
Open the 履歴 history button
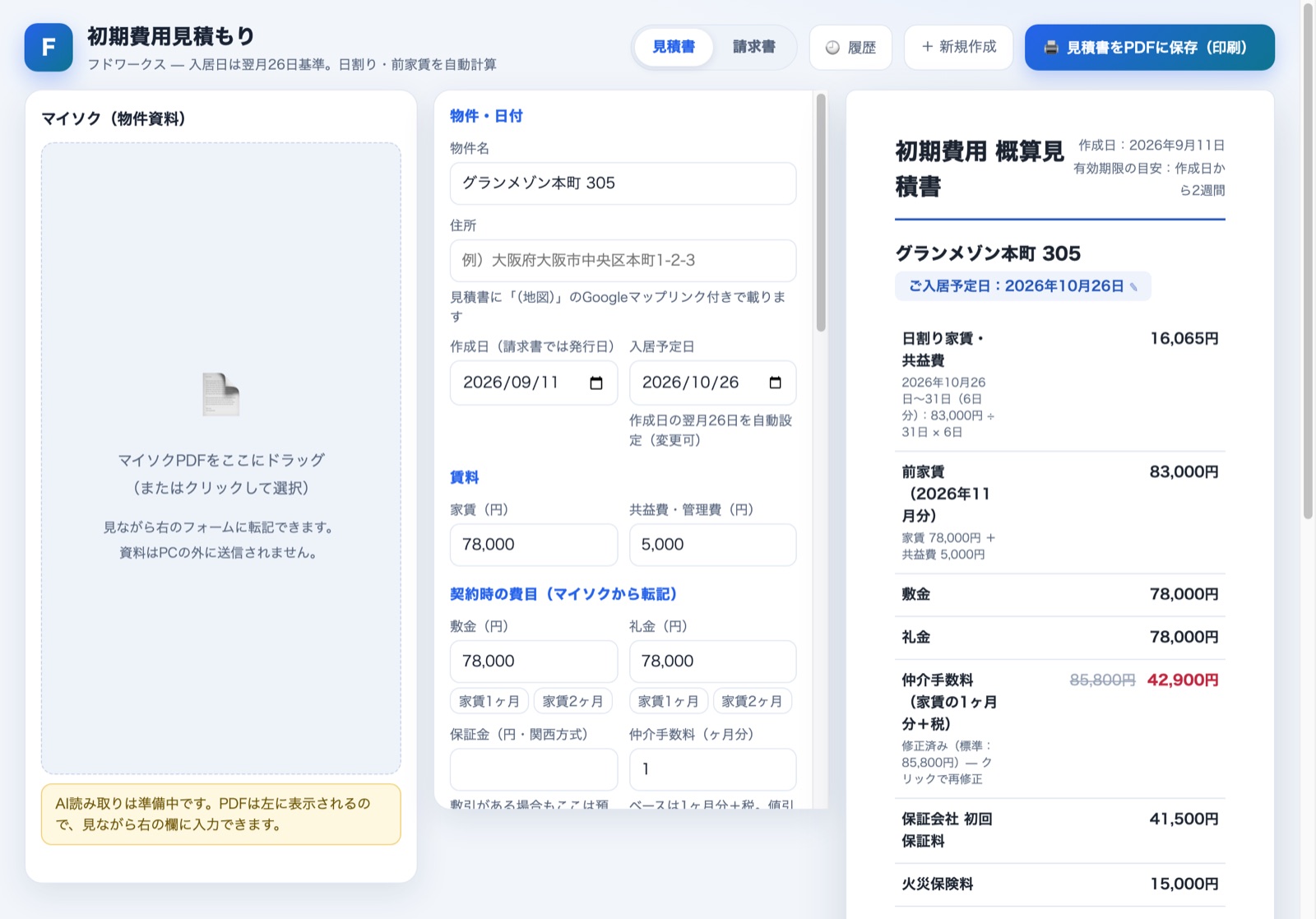(850, 48)
